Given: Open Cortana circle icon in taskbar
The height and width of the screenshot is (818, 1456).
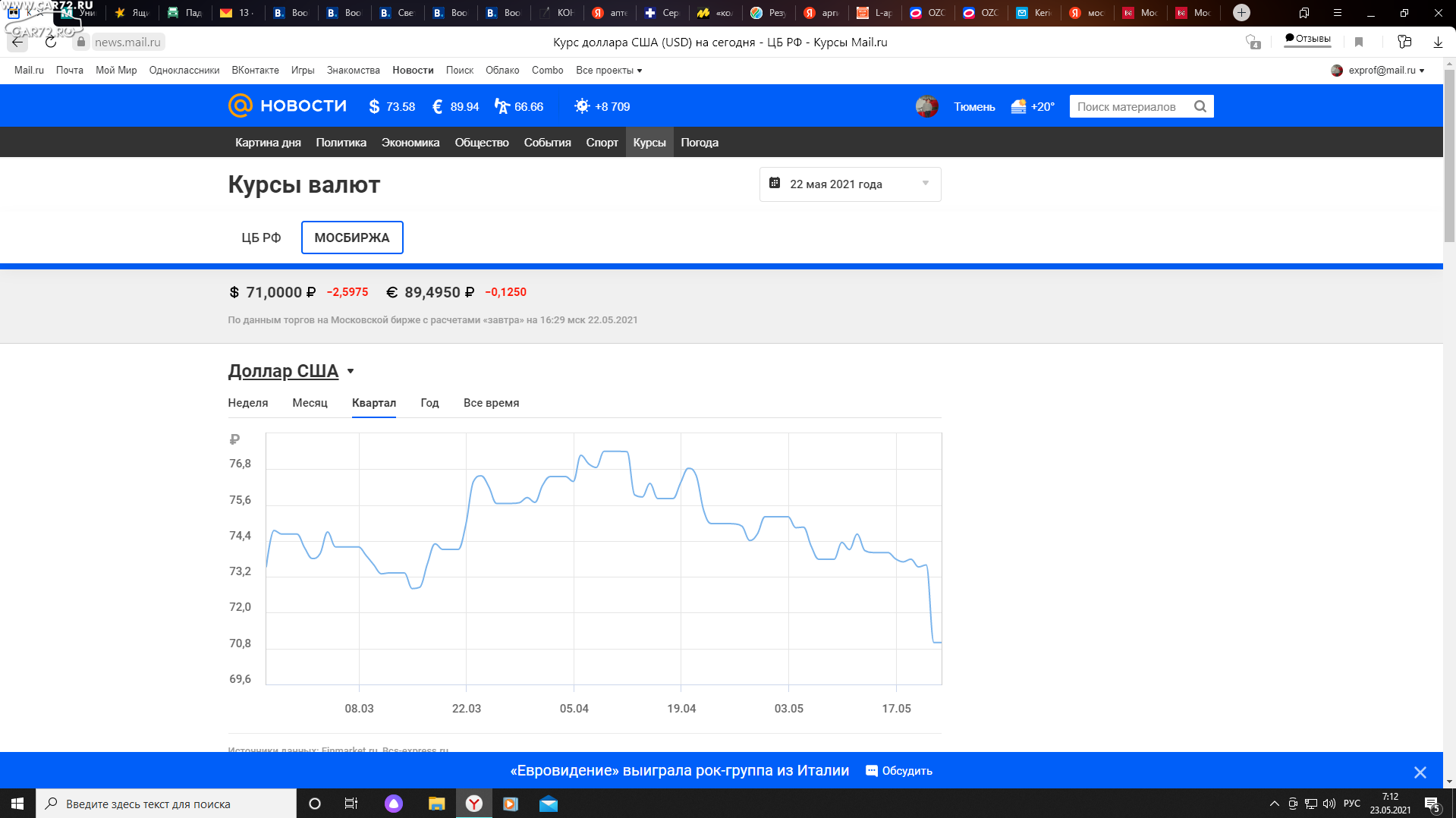Looking at the screenshot, I should [x=315, y=804].
